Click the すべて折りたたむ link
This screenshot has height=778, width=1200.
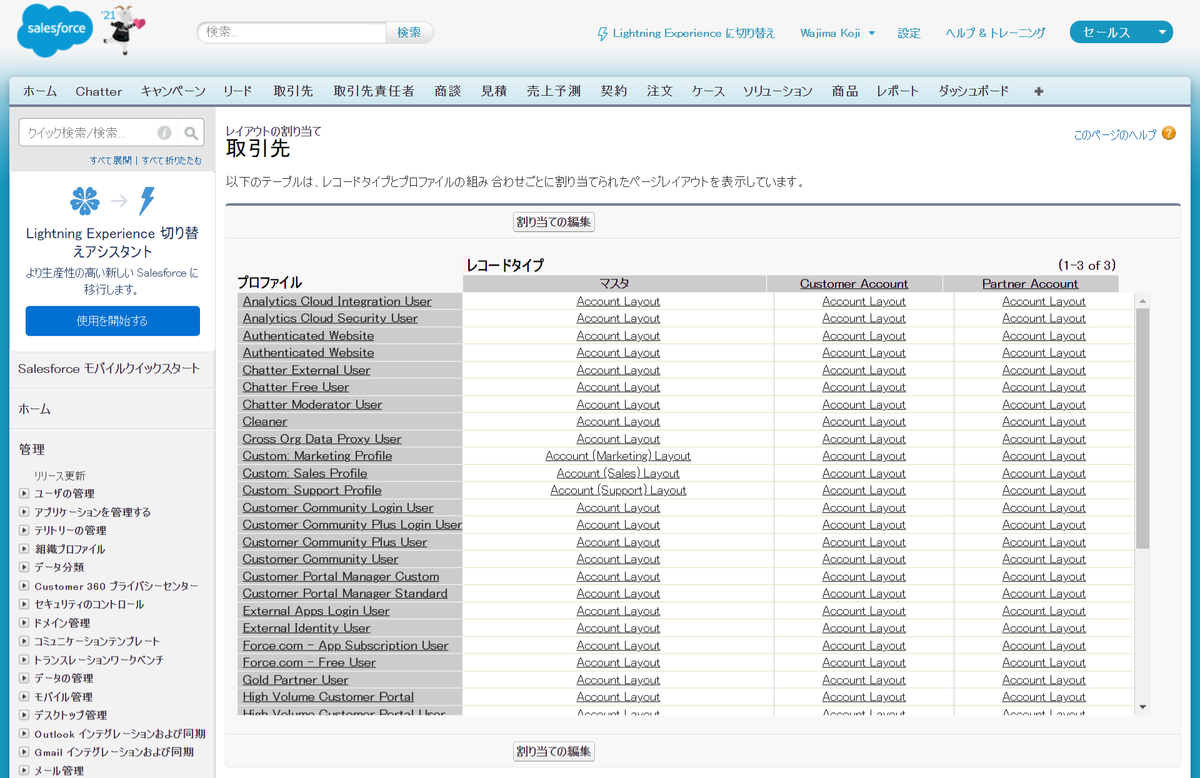click(171, 160)
